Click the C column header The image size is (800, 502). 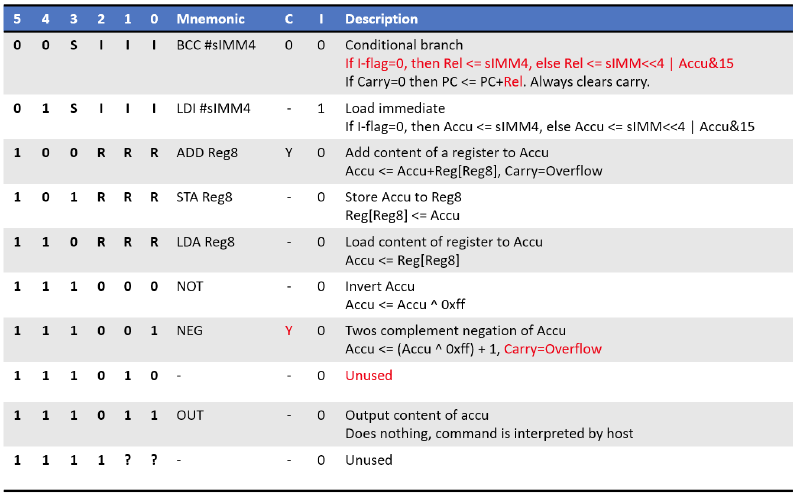pyautogui.click(x=289, y=19)
